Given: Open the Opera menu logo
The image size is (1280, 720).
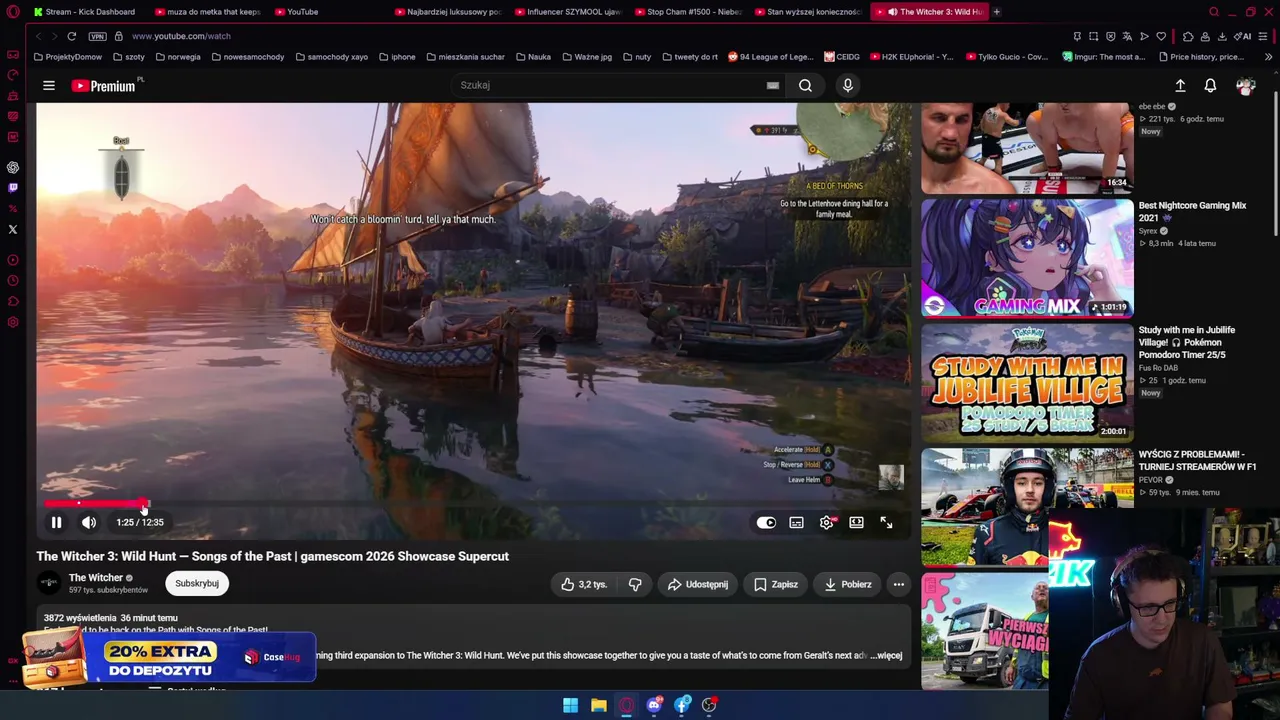Looking at the screenshot, I should 13,12.
